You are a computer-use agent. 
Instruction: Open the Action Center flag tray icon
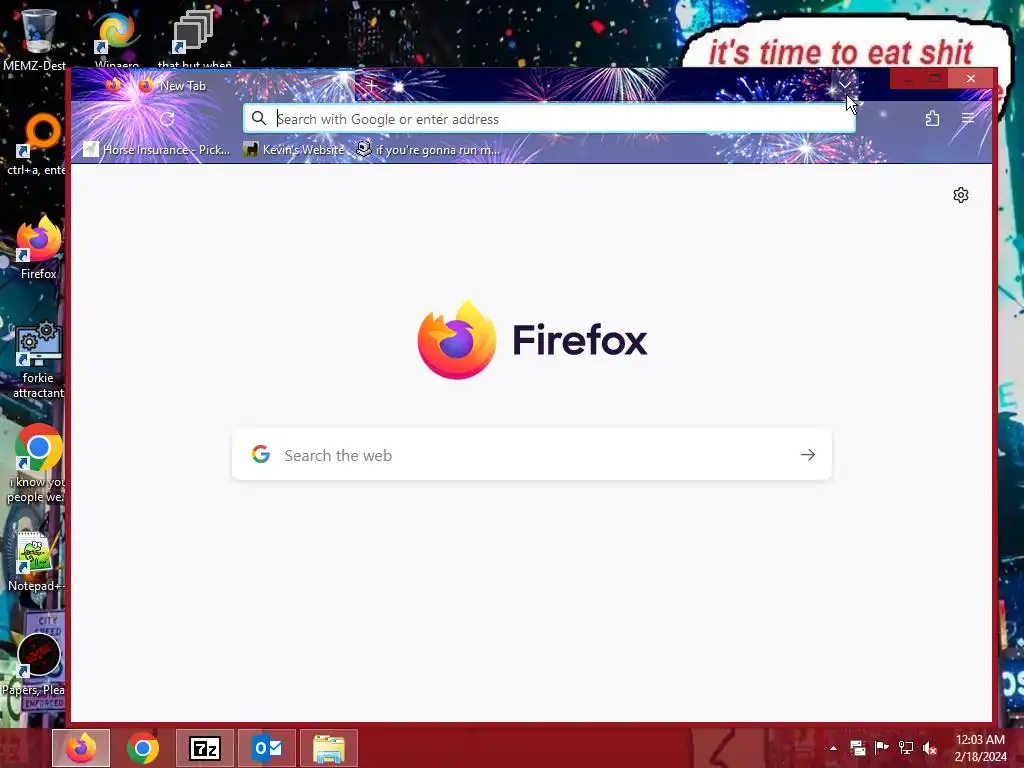(x=881, y=748)
